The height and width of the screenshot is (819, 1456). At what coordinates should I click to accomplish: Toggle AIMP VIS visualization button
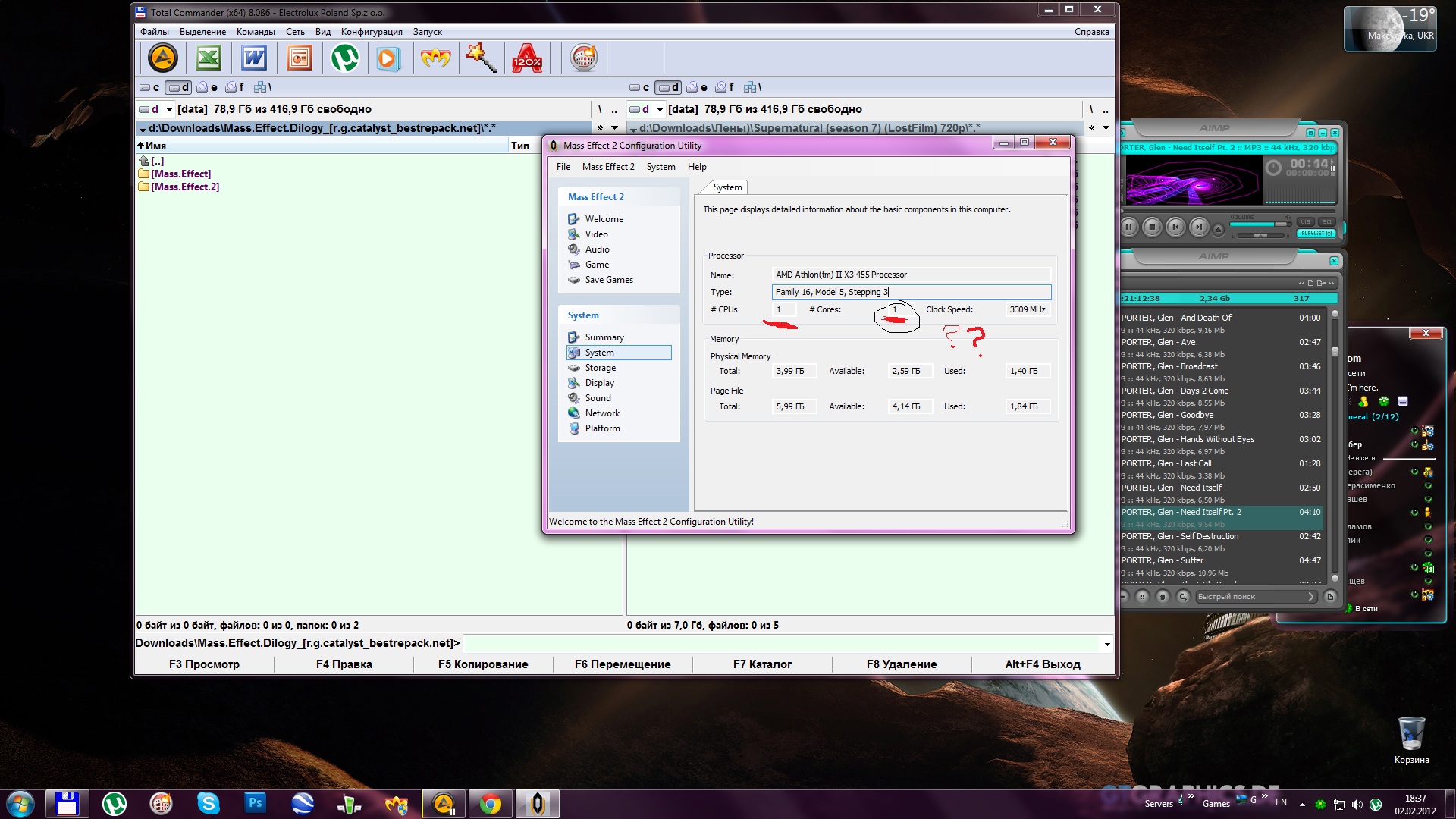coord(1305,222)
